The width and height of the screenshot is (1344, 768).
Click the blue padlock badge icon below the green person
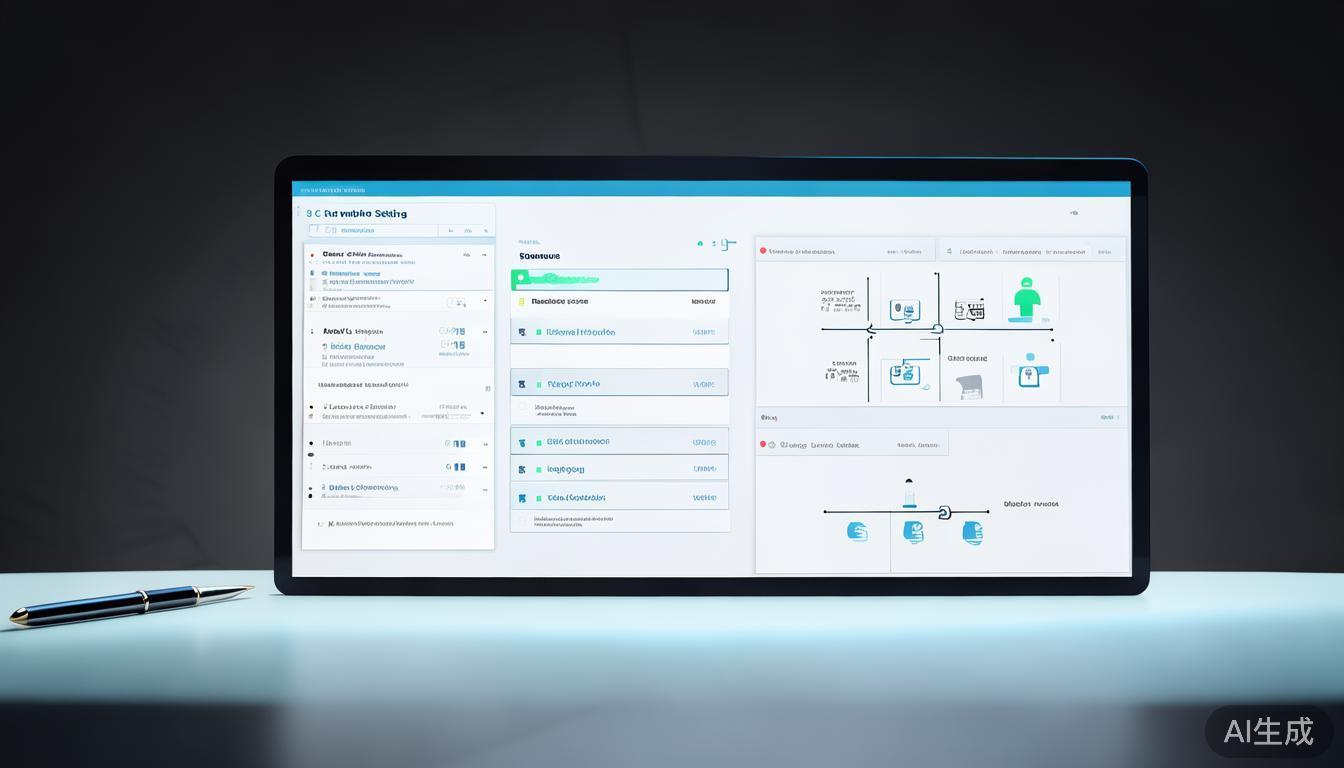click(1028, 375)
